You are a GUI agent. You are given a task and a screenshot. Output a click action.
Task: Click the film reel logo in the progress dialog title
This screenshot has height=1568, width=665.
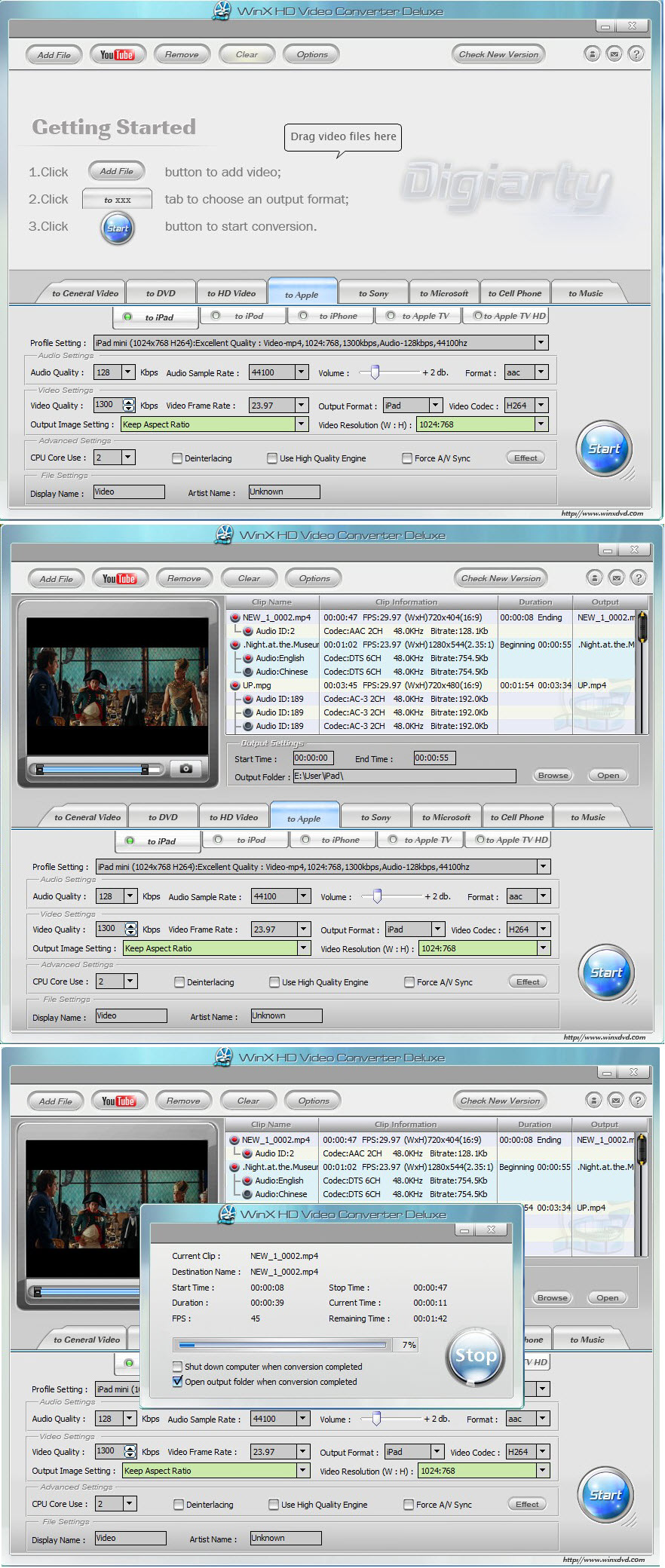tap(226, 1214)
